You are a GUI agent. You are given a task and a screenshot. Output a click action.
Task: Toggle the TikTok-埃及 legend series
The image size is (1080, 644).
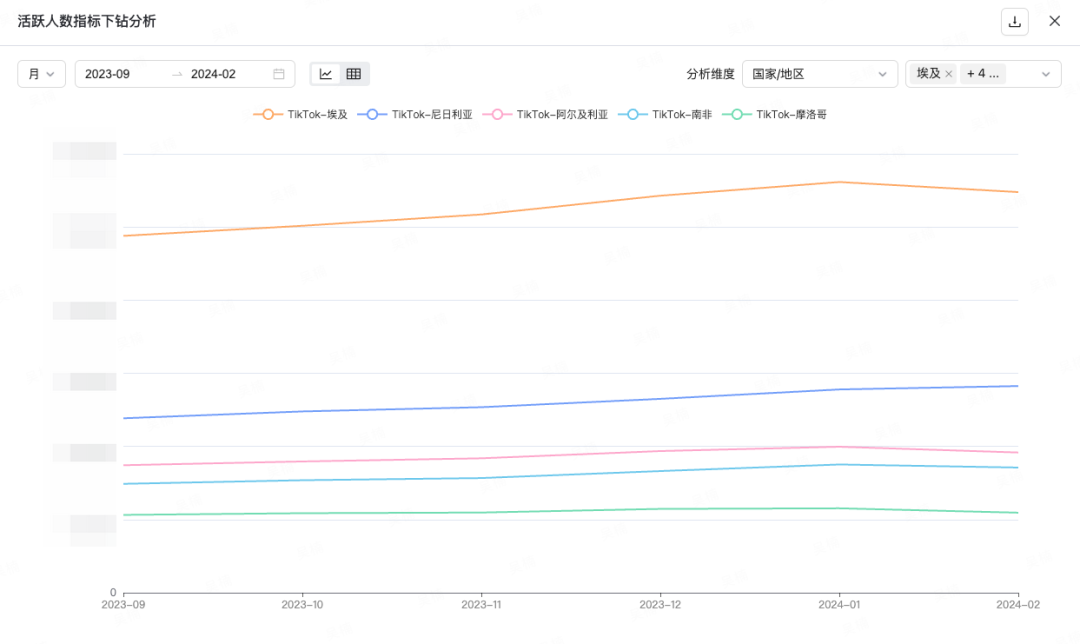(x=301, y=115)
